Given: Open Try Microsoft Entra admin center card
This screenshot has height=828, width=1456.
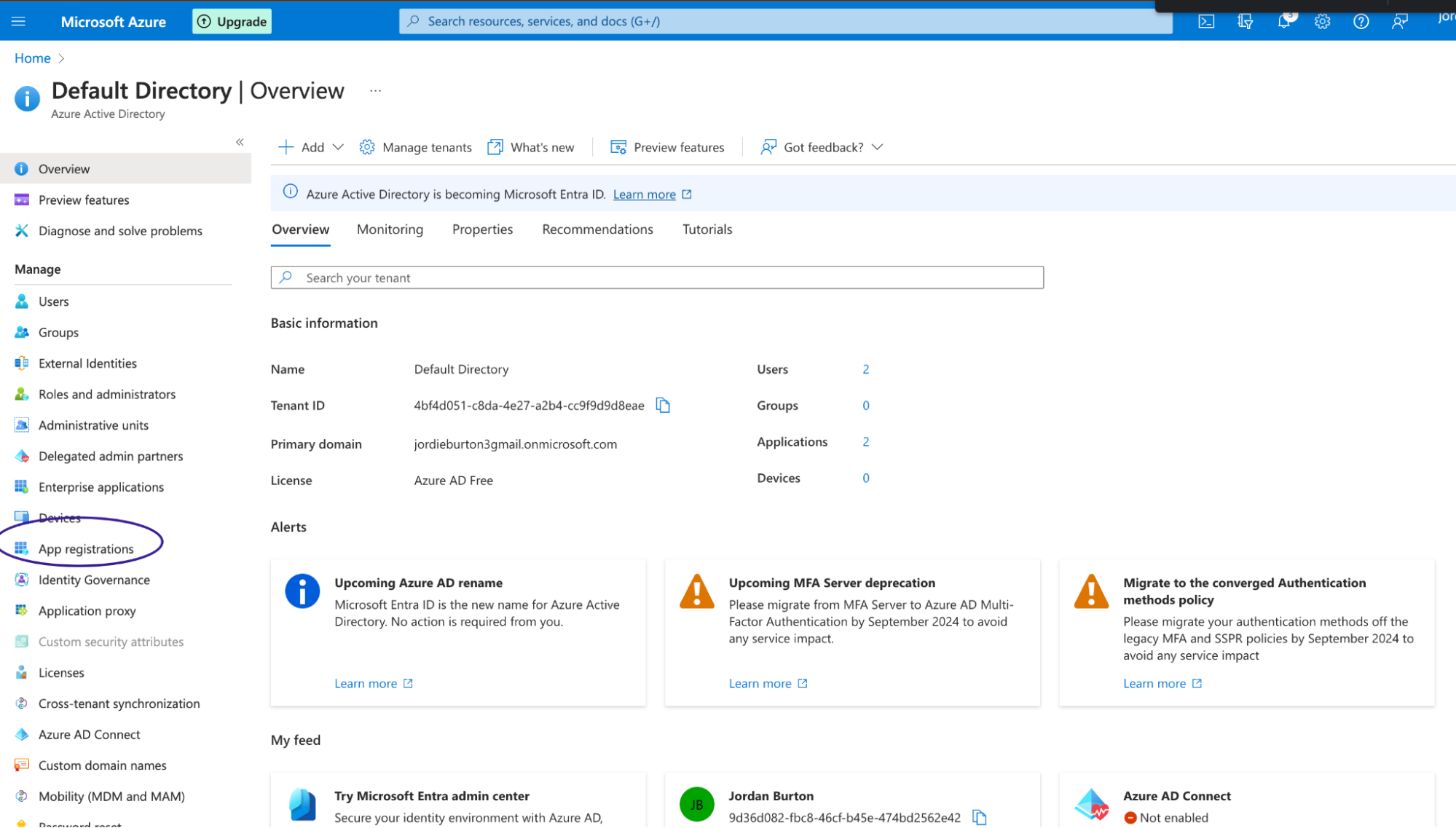Looking at the screenshot, I should click(457, 800).
